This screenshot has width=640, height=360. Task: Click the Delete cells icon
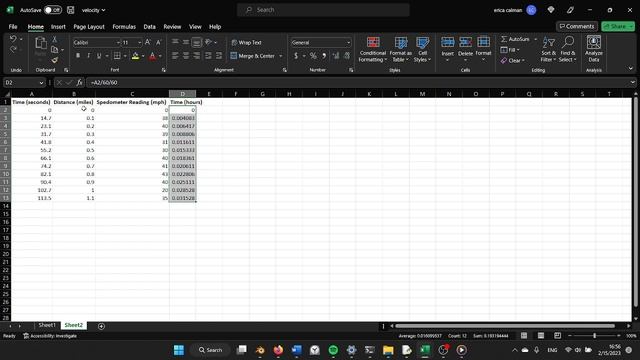coord(465,42)
